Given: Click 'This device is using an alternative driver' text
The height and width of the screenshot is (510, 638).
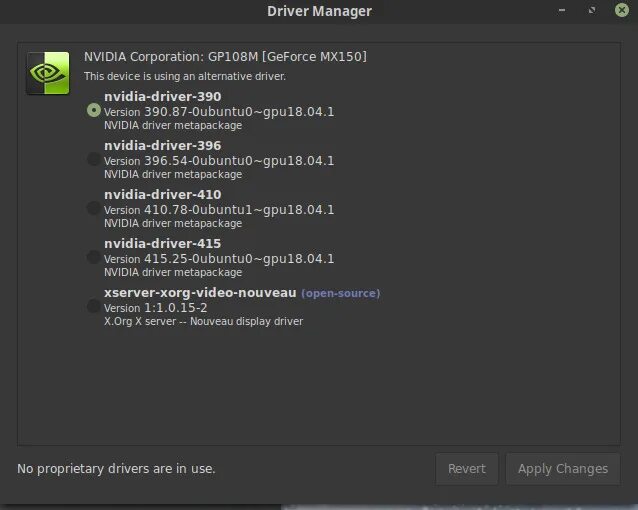Looking at the screenshot, I should (x=185, y=76).
